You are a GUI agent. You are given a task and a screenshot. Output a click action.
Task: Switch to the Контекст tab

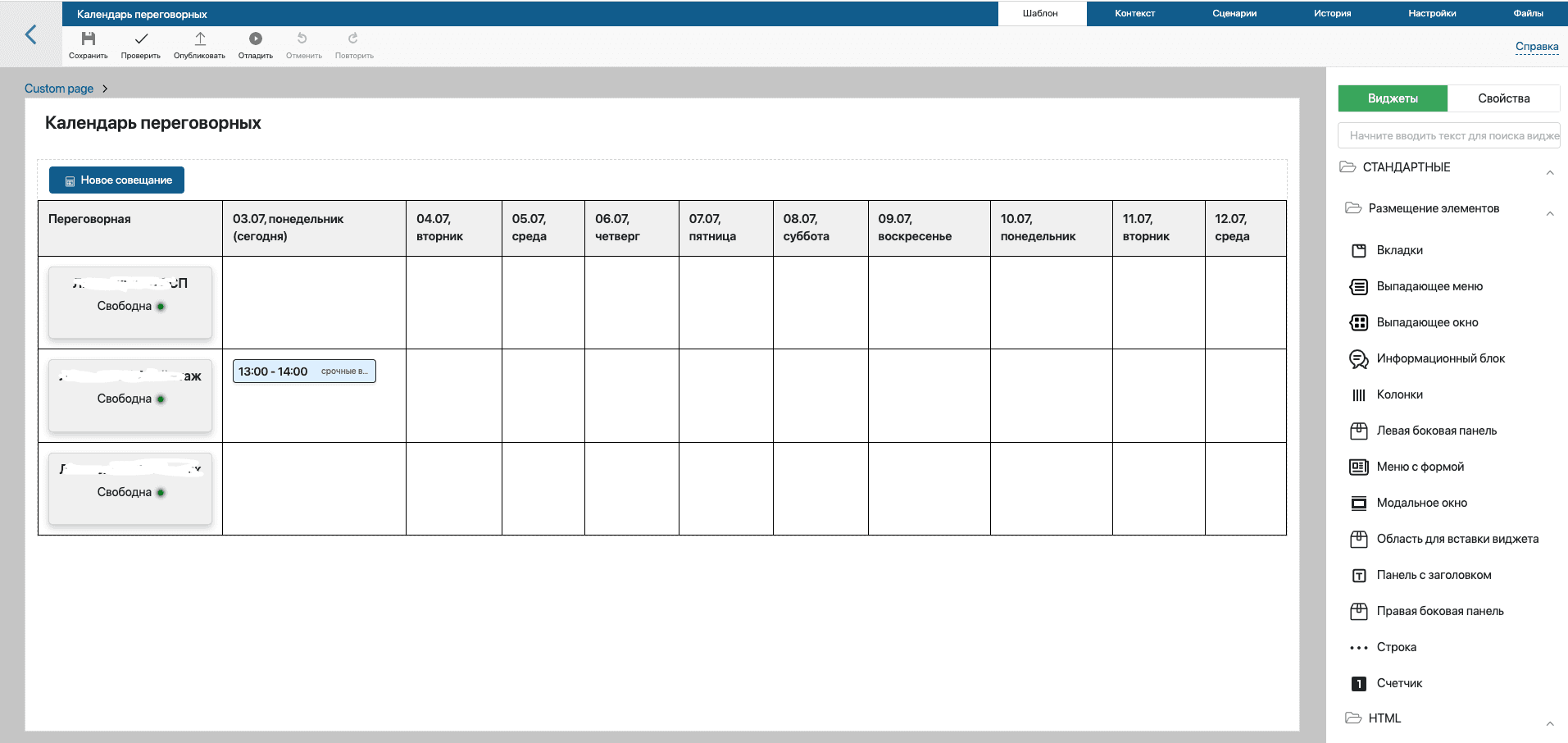pos(1134,13)
